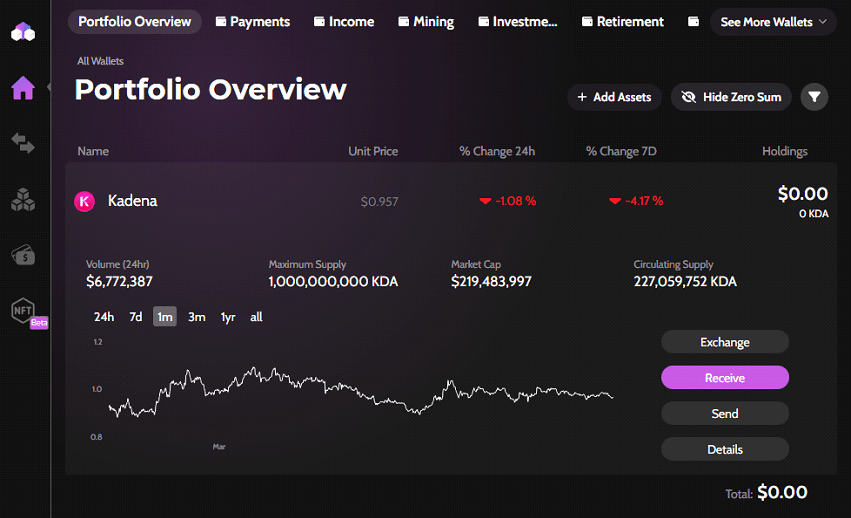Open the Payments wallet tab
The height and width of the screenshot is (518, 851).
coord(253,22)
